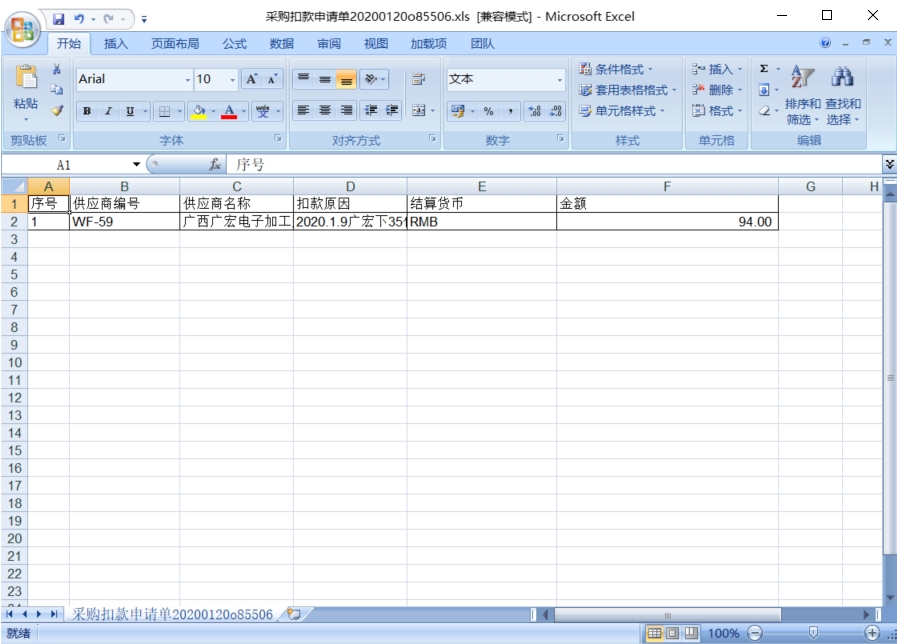Viewport: 897px width, 644px height.
Task: Expand the 文本 number format dropdown
Action: tap(560, 79)
